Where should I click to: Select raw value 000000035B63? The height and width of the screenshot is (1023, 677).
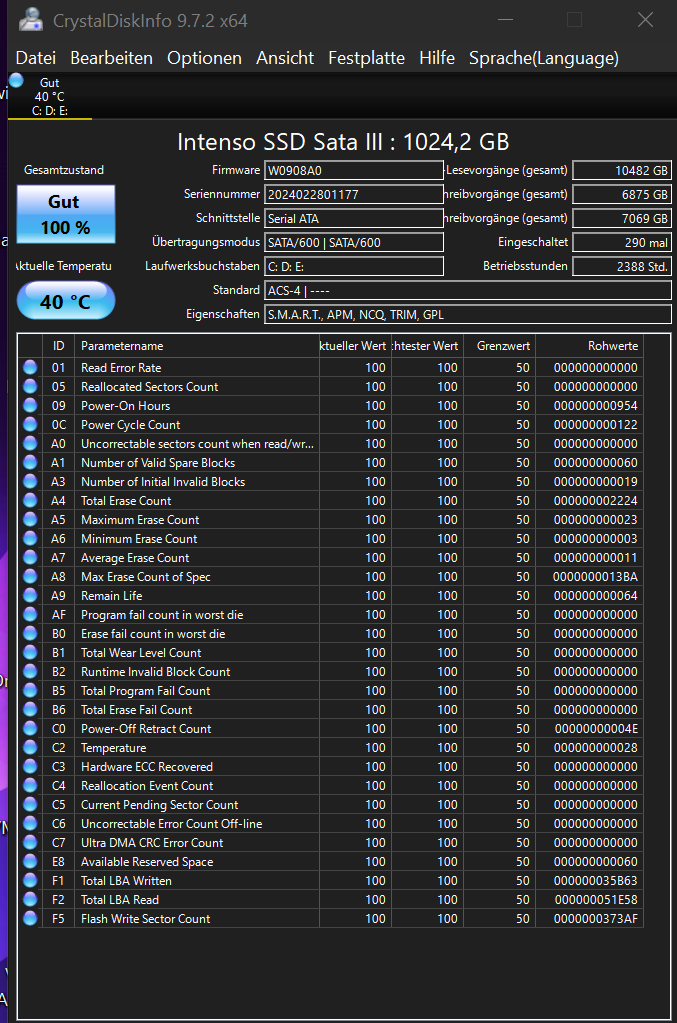point(595,880)
